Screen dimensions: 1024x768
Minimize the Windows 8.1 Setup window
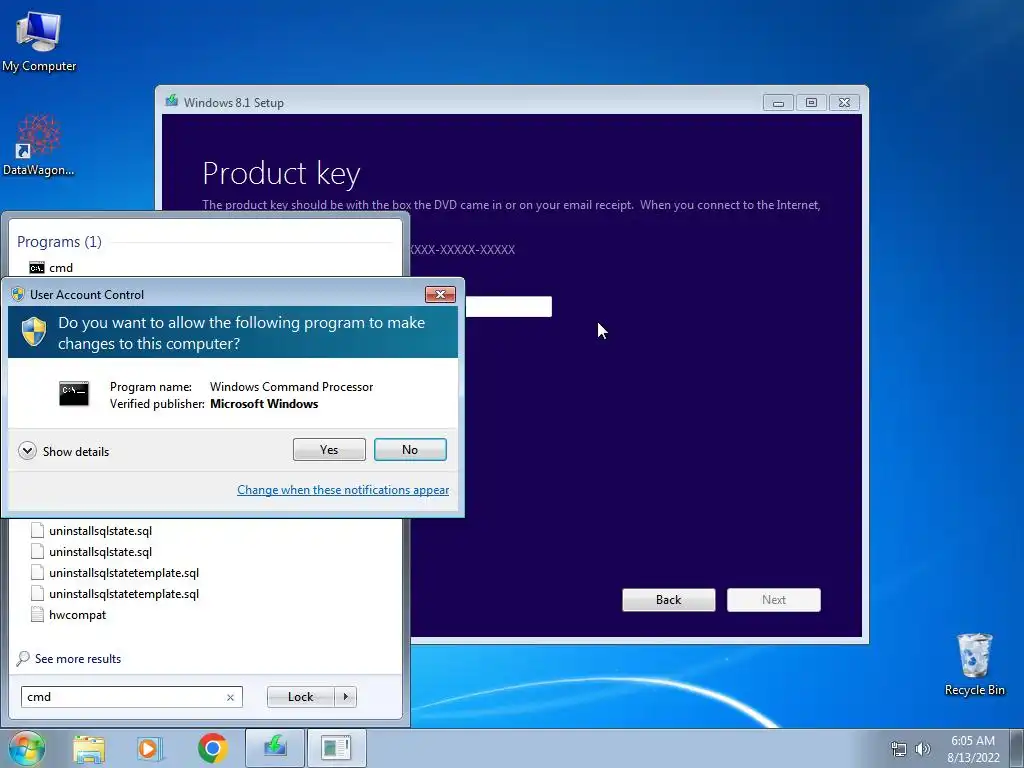click(x=778, y=103)
